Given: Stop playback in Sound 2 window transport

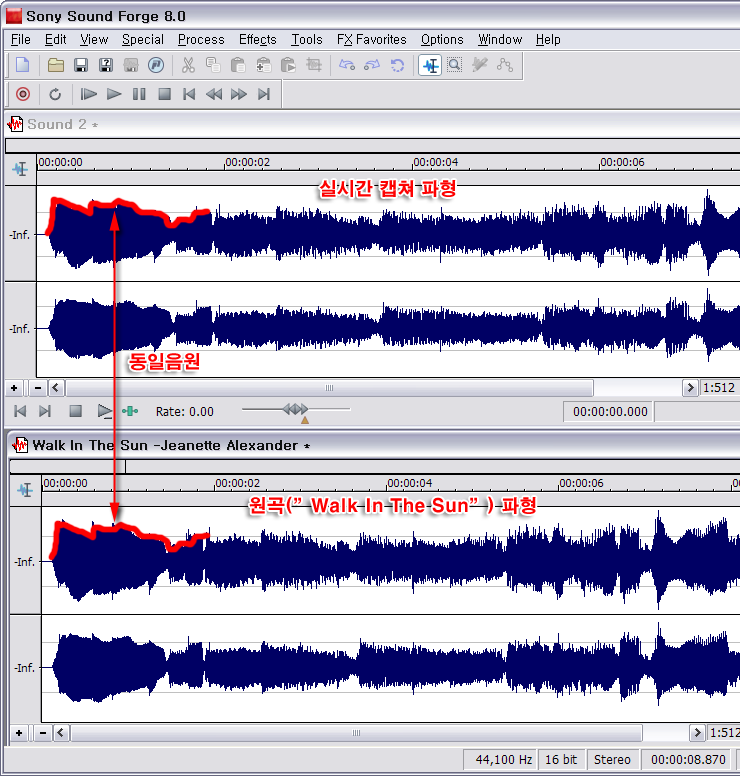Looking at the screenshot, I should (75, 411).
